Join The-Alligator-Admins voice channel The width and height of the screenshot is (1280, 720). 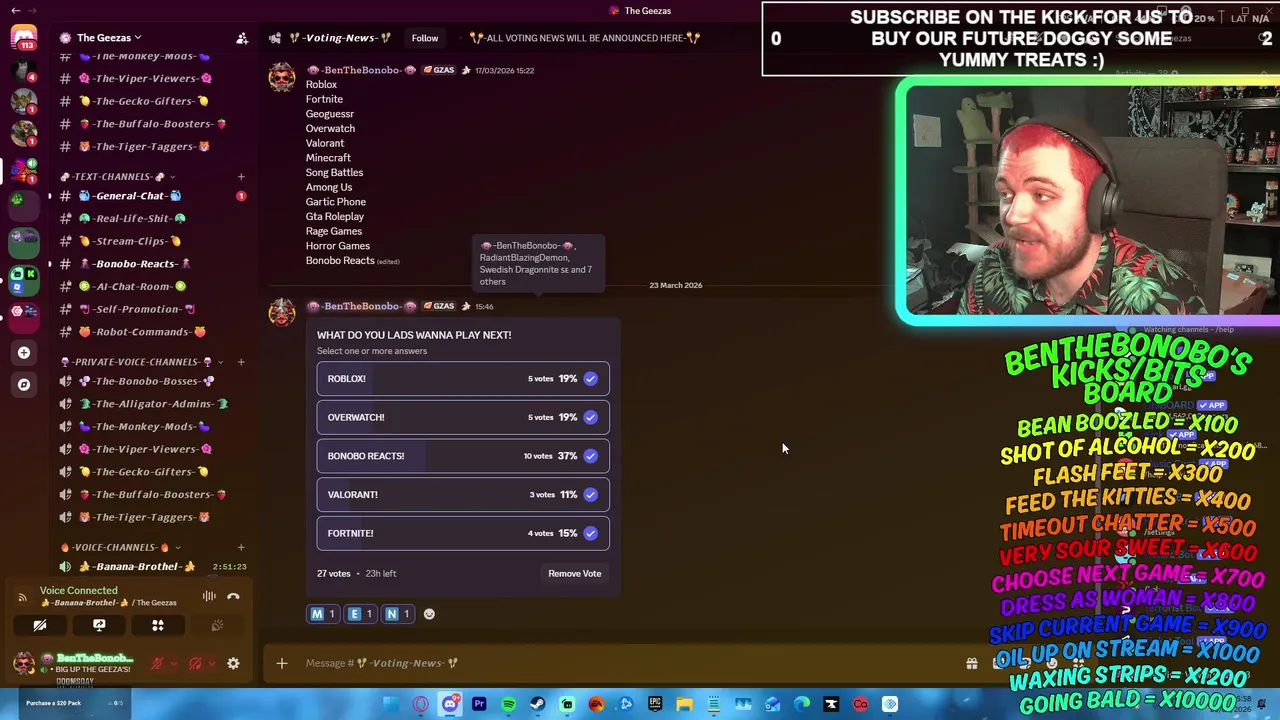[148, 404]
